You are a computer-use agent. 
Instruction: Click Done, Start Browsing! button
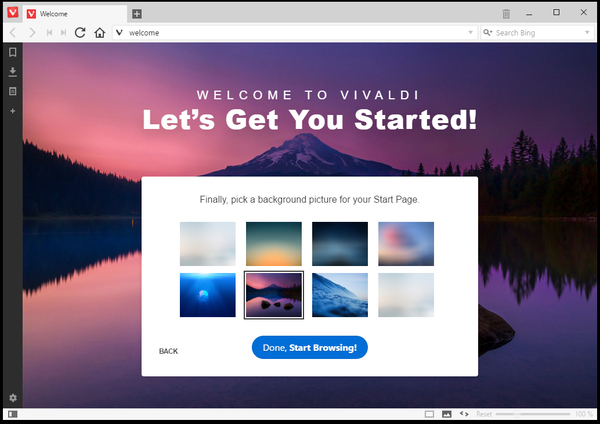click(310, 347)
